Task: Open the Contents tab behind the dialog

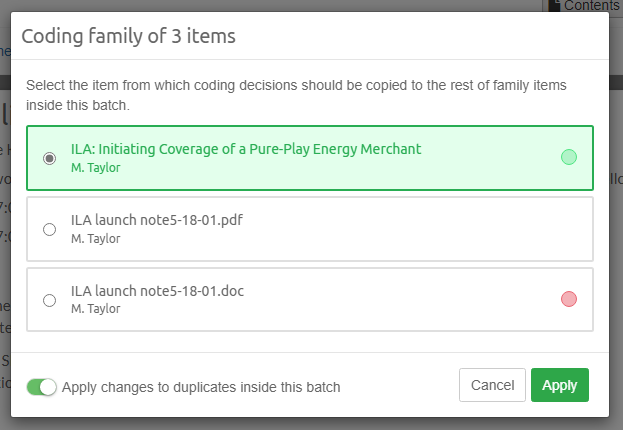Action: click(591, 6)
